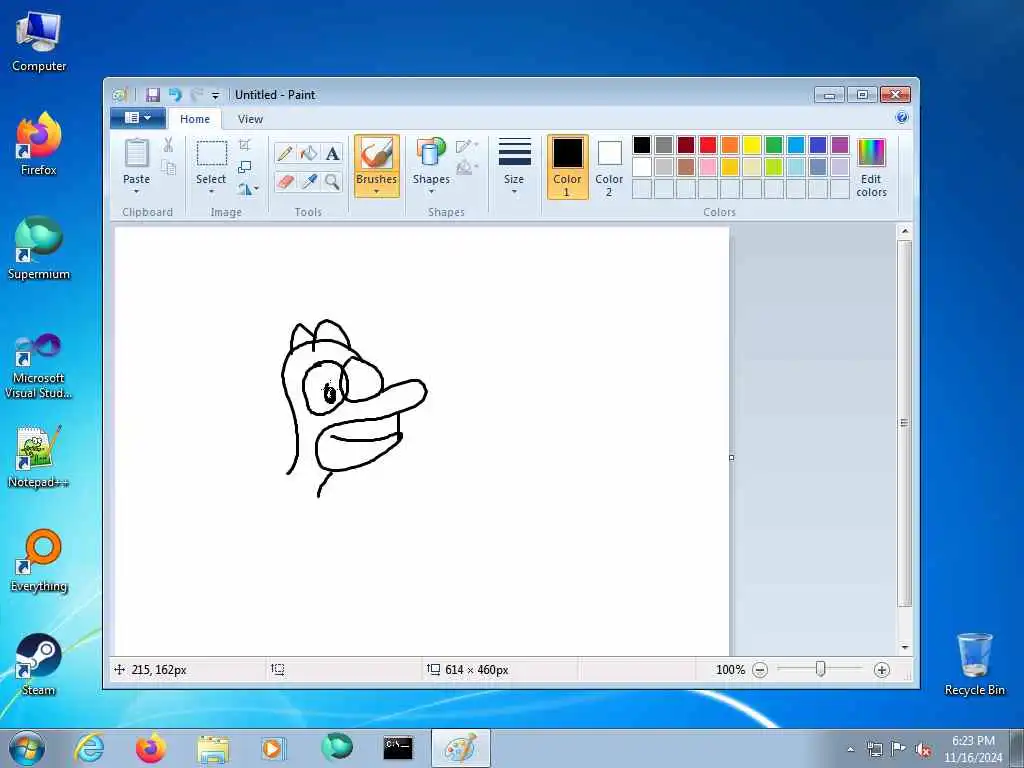1024x768 pixels.
Task: Expand the Paste dropdown arrow
Action: point(136,192)
